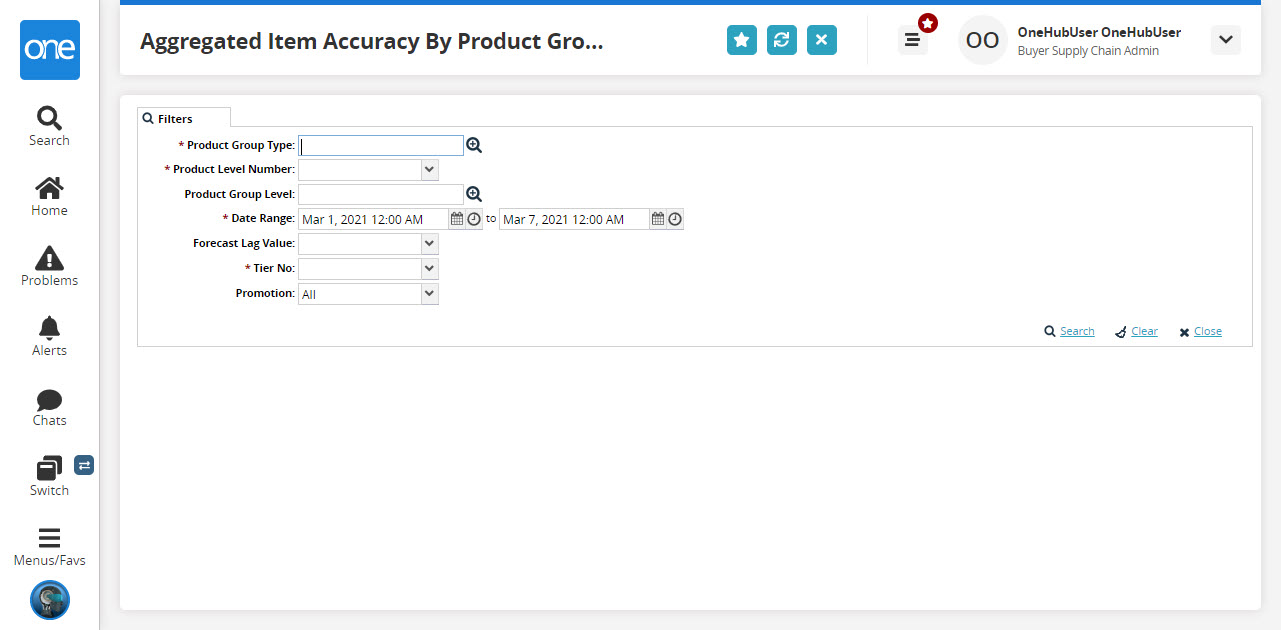Refresh the report with the reload icon
Screen dimensions: 1281x630
[x=782, y=40]
